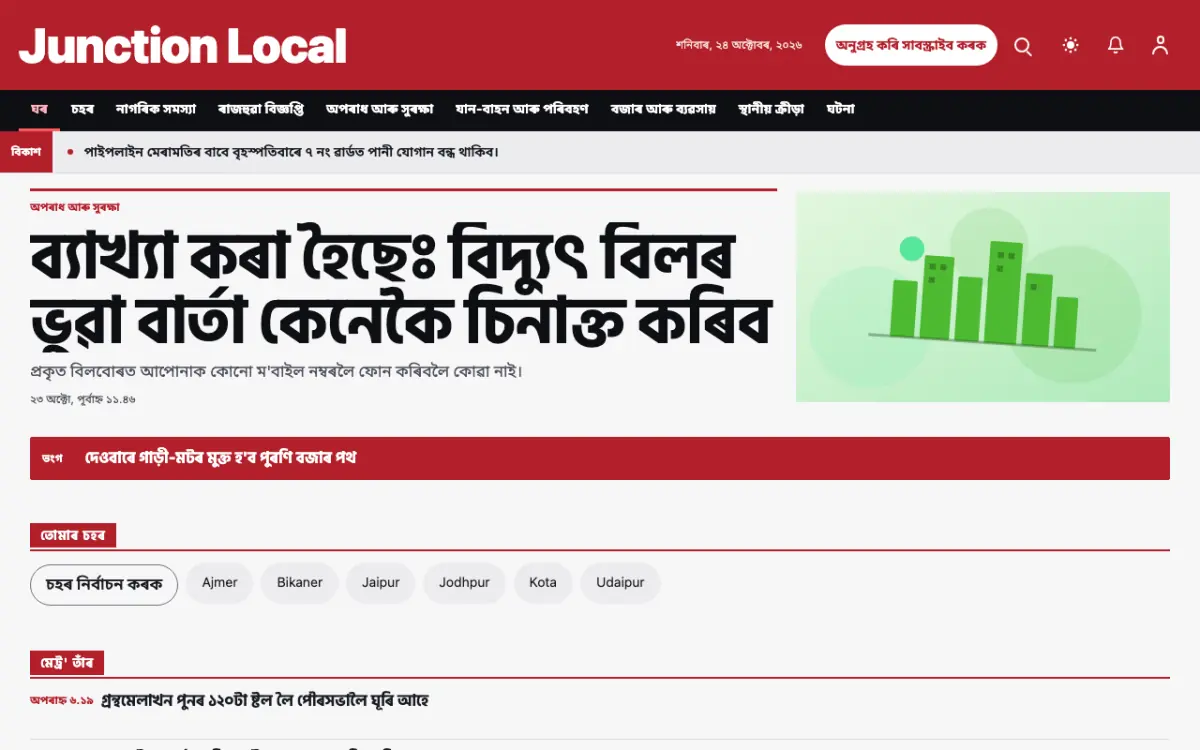Open স্থানীয় ক্ৰীড়া nav section
The image size is (1200, 750).
[771, 109]
